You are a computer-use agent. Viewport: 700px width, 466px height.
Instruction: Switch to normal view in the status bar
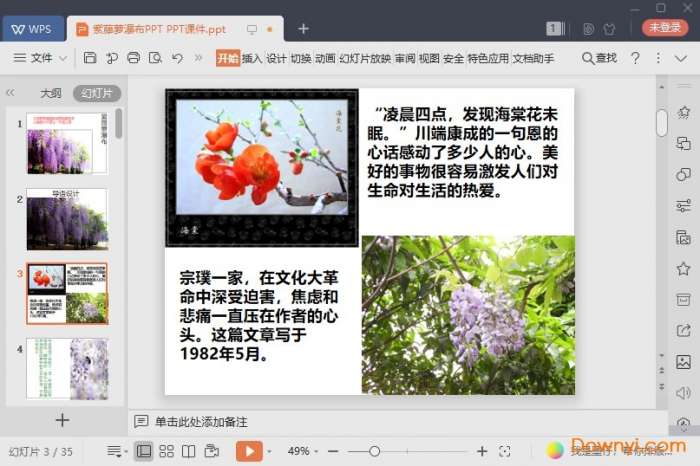click(x=144, y=451)
